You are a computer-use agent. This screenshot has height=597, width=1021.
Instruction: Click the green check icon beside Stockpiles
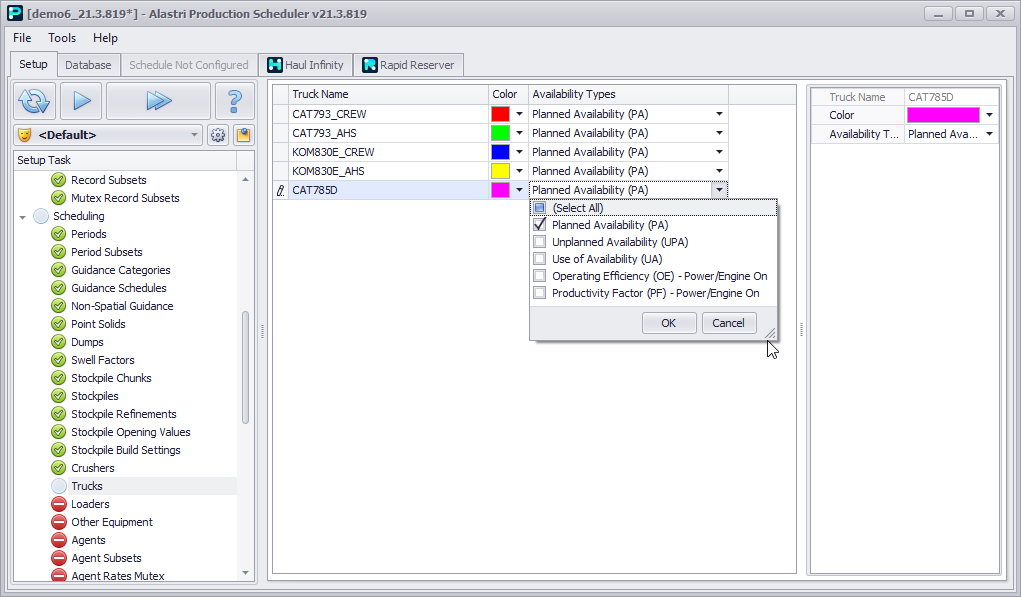click(x=59, y=396)
